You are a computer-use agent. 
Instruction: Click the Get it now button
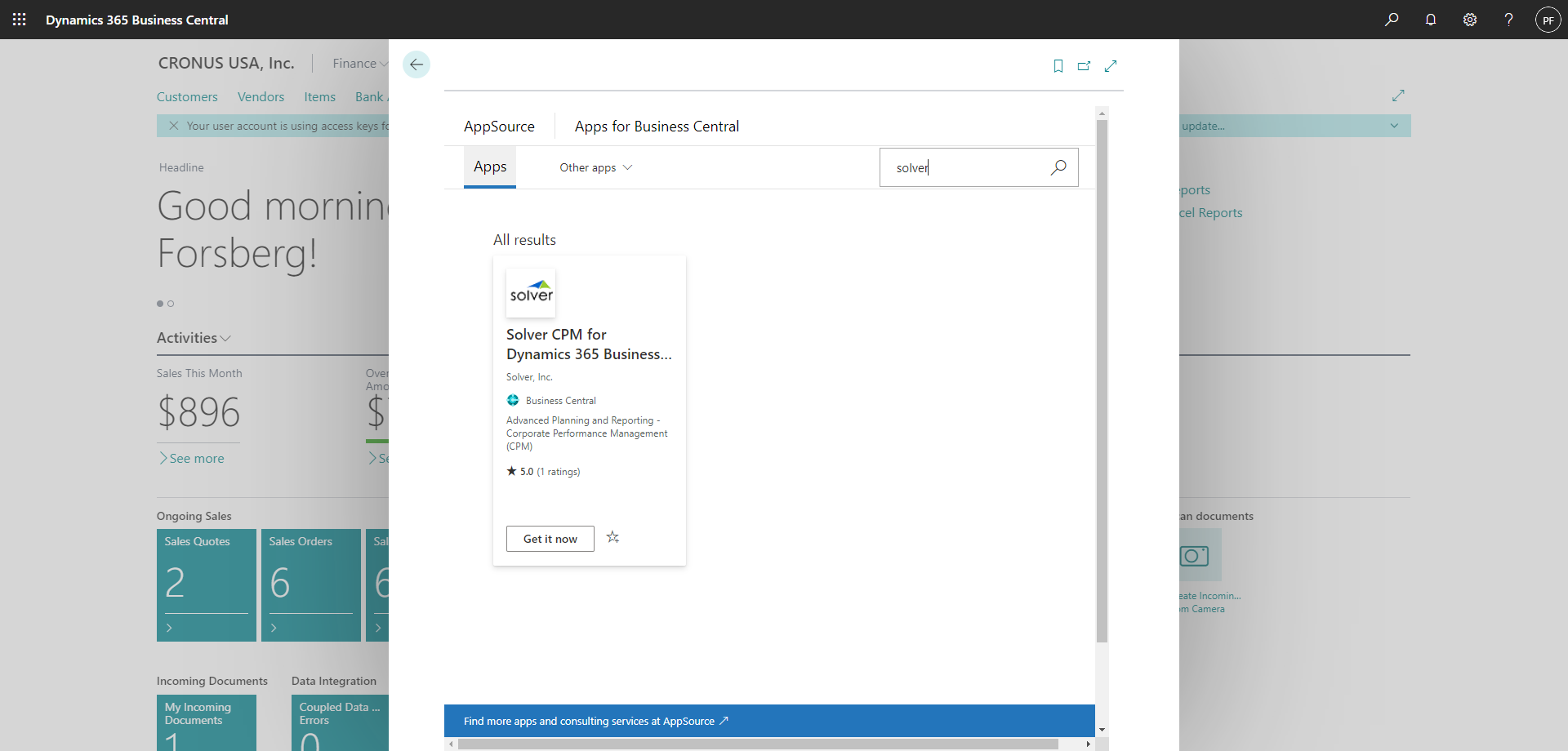click(550, 539)
